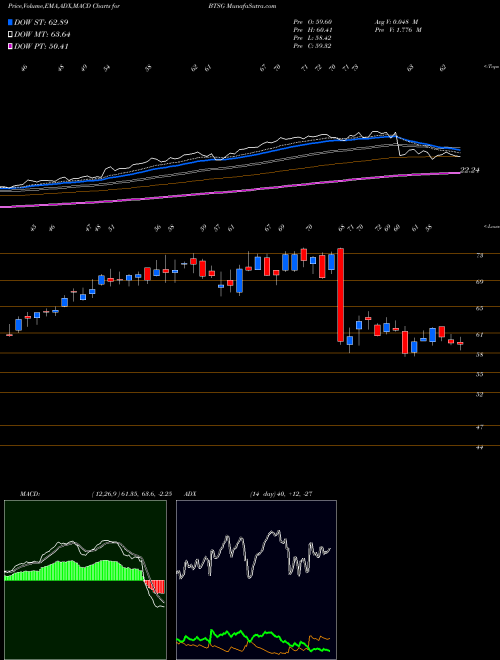500x660 pixels.
Task: Click the 'Avg V: 0.948 M' volume value
Action: click(396, 22)
